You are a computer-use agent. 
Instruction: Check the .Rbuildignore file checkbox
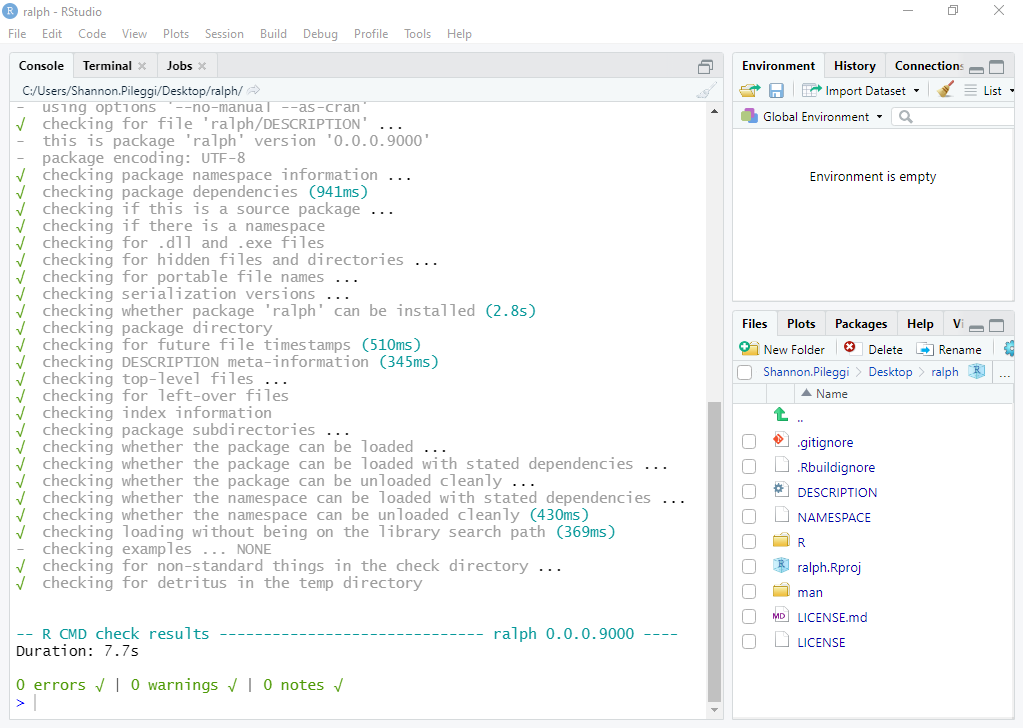coord(749,466)
